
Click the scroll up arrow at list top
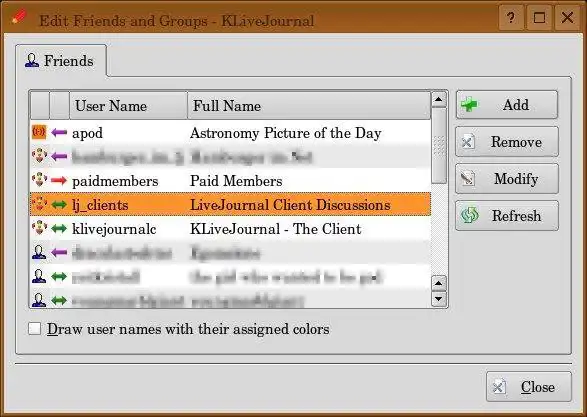coord(438,100)
